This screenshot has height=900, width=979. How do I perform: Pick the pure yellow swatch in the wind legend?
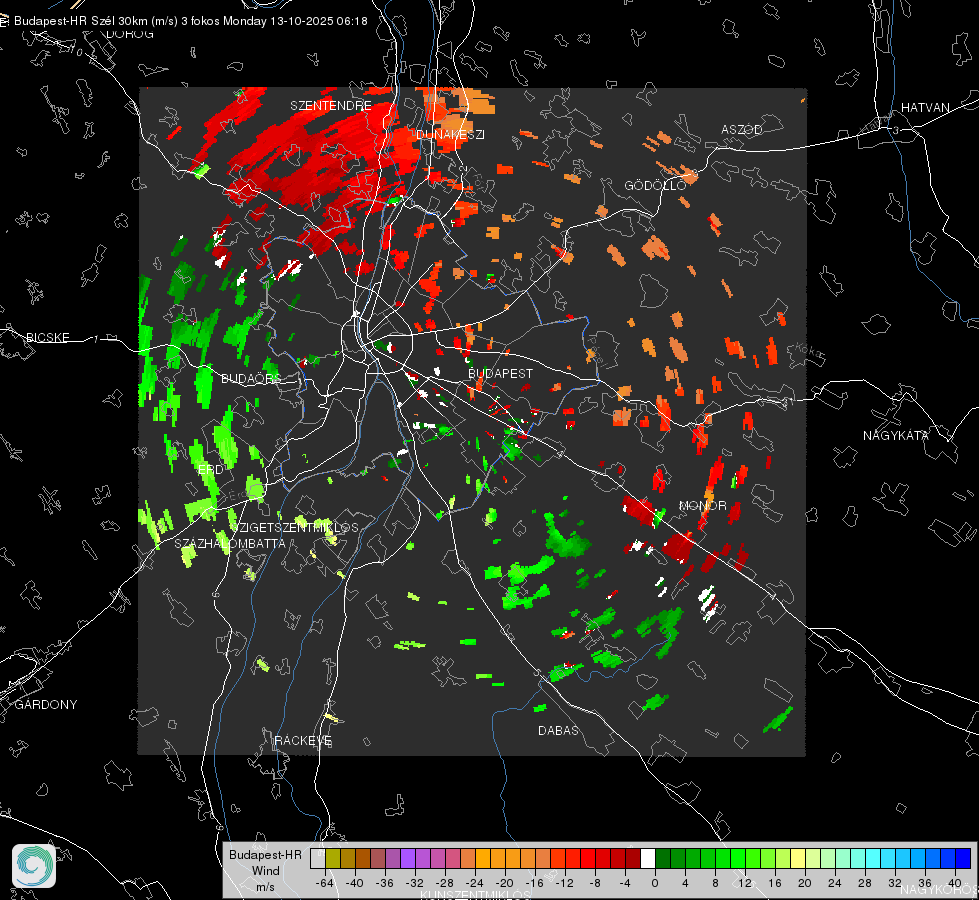point(798,859)
